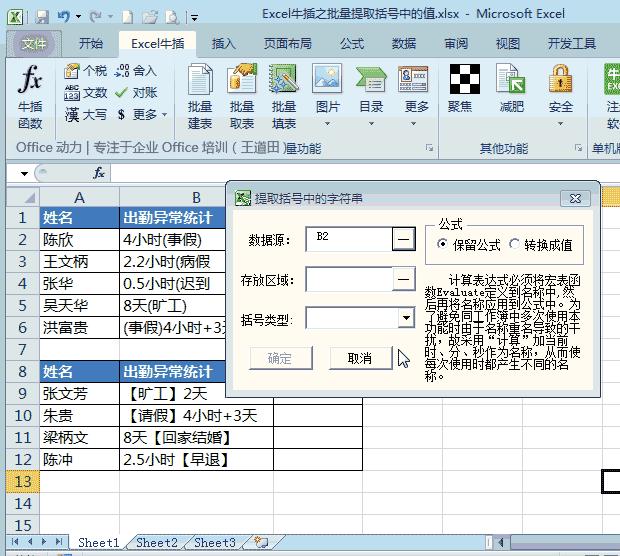Screen dimensions: 620x556
Task: Click the New document icon in quick toolbar
Action: tap(127, 17)
